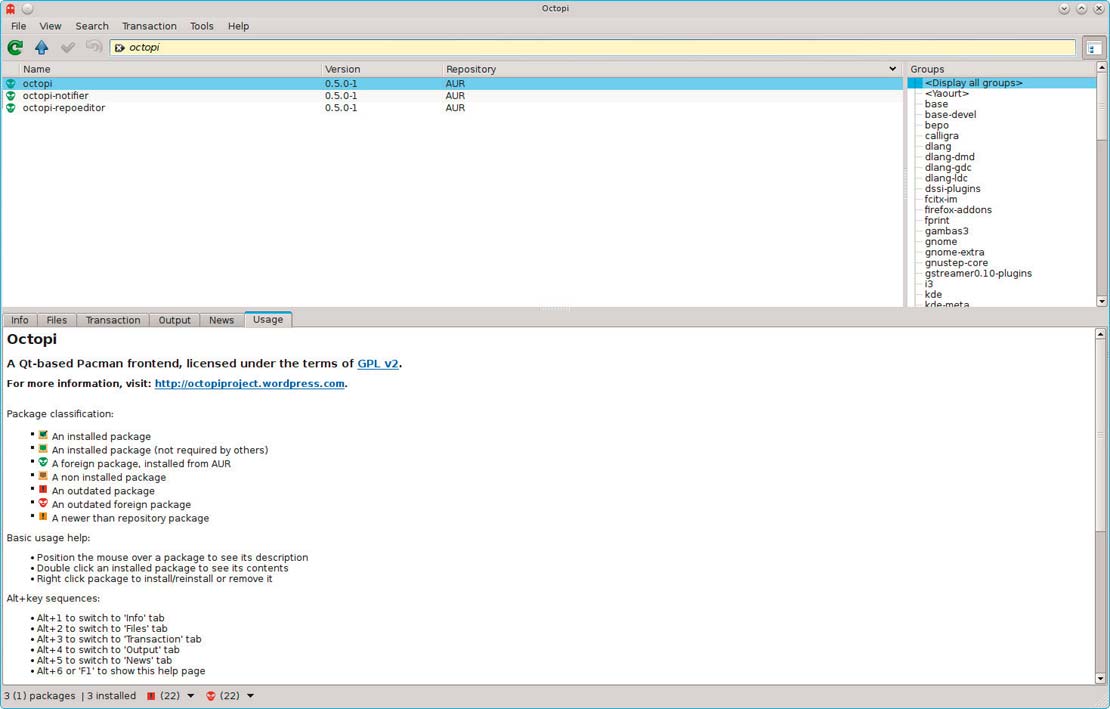This screenshot has width=1110, height=709.
Task: Toggle the groups panel button beside the search field
Action: pos(1094,48)
